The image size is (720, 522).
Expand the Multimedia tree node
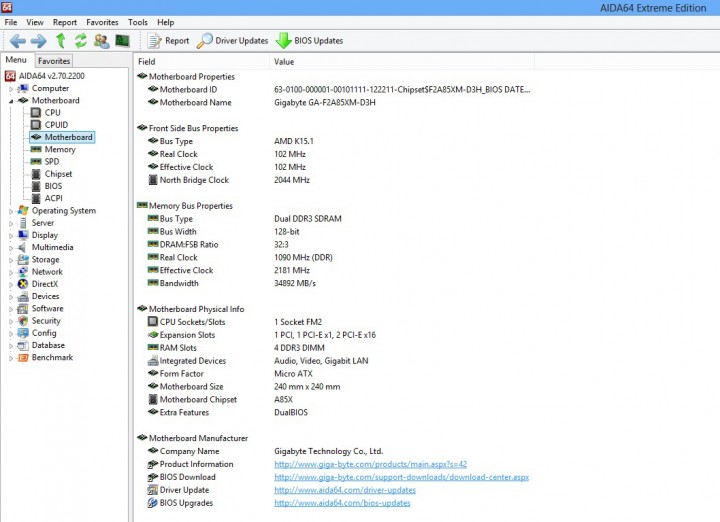(x=11, y=248)
